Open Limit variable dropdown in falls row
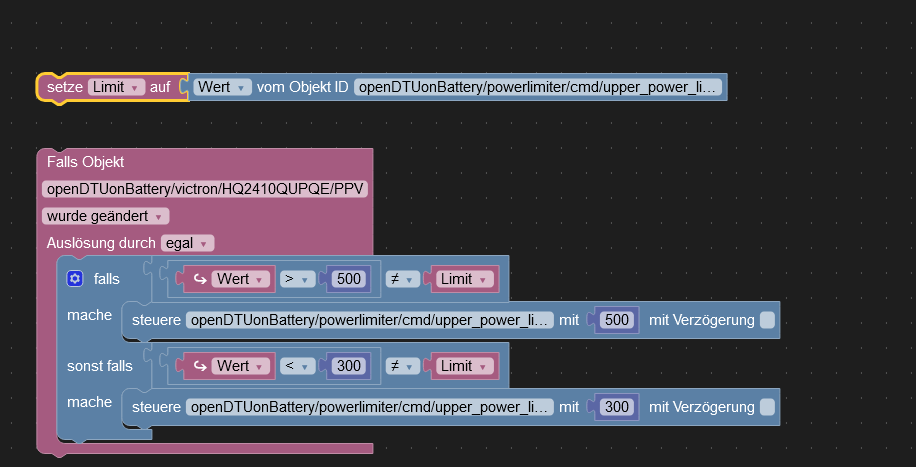The height and width of the screenshot is (467, 916). (464, 279)
